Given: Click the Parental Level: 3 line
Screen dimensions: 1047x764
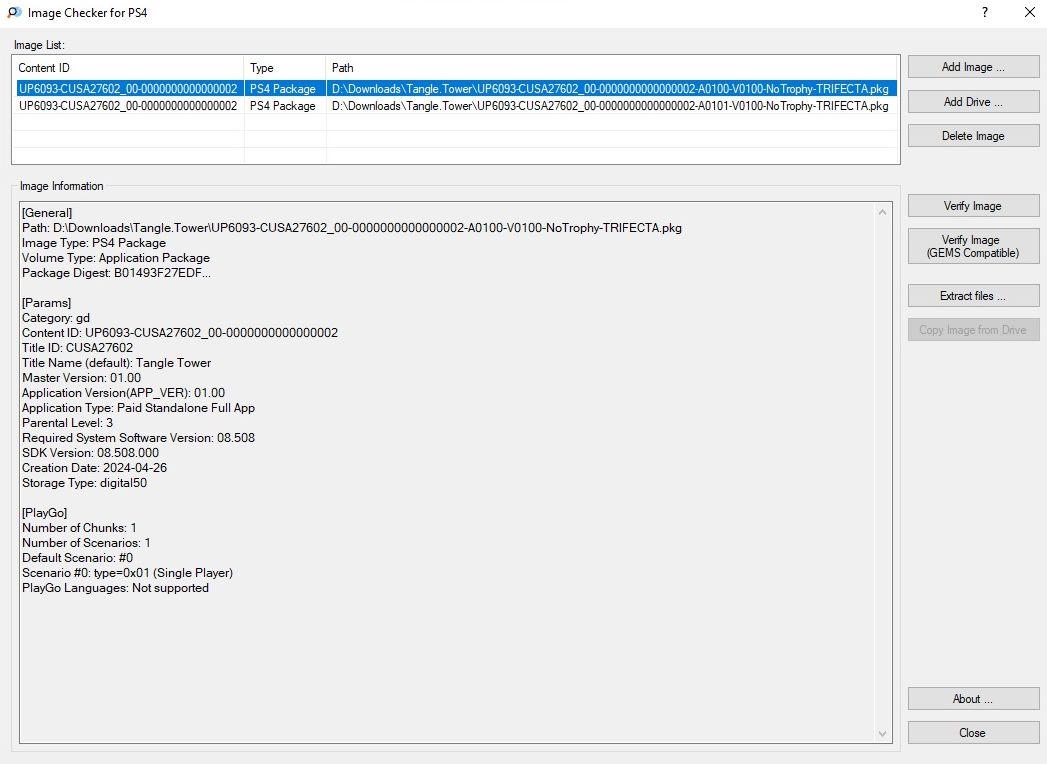Looking at the screenshot, I should pos(67,423).
